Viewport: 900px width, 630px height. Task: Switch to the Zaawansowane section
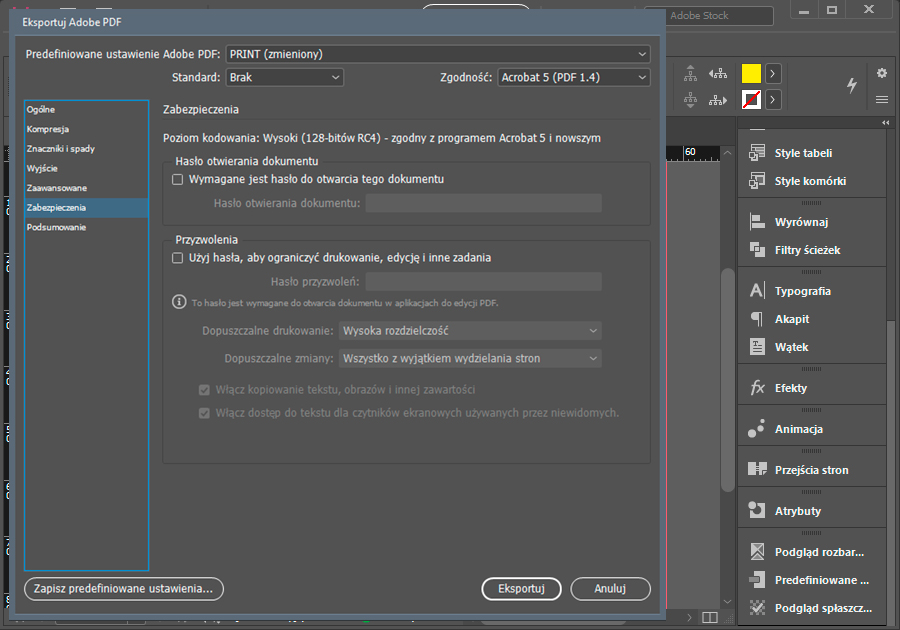tap(87, 188)
